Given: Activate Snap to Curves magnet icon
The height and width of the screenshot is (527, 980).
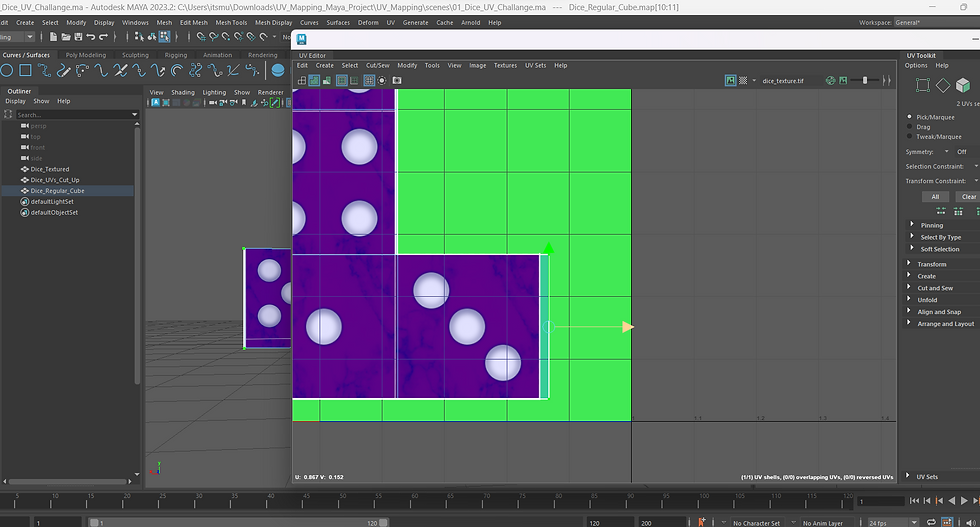Looking at the screenshot, I should [x=214, y=37].
